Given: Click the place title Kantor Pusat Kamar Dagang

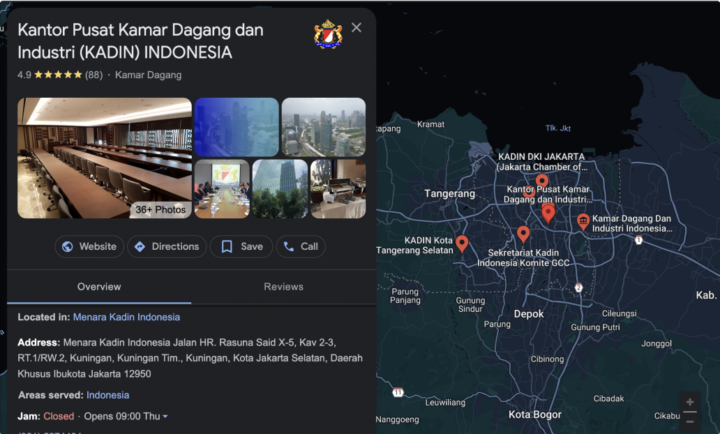Looking at the screenshot, I should tap(141, 41).
